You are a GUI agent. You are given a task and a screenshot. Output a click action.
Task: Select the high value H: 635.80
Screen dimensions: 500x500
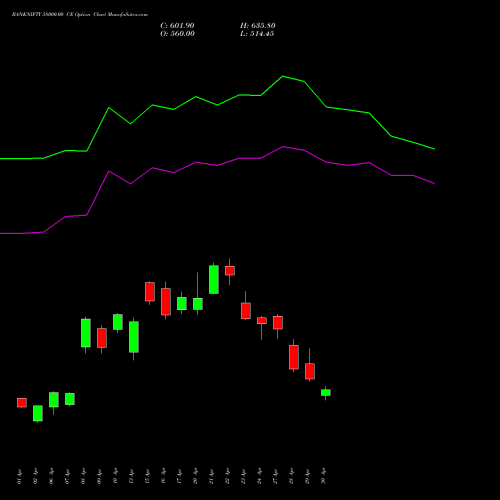[258, 26]
